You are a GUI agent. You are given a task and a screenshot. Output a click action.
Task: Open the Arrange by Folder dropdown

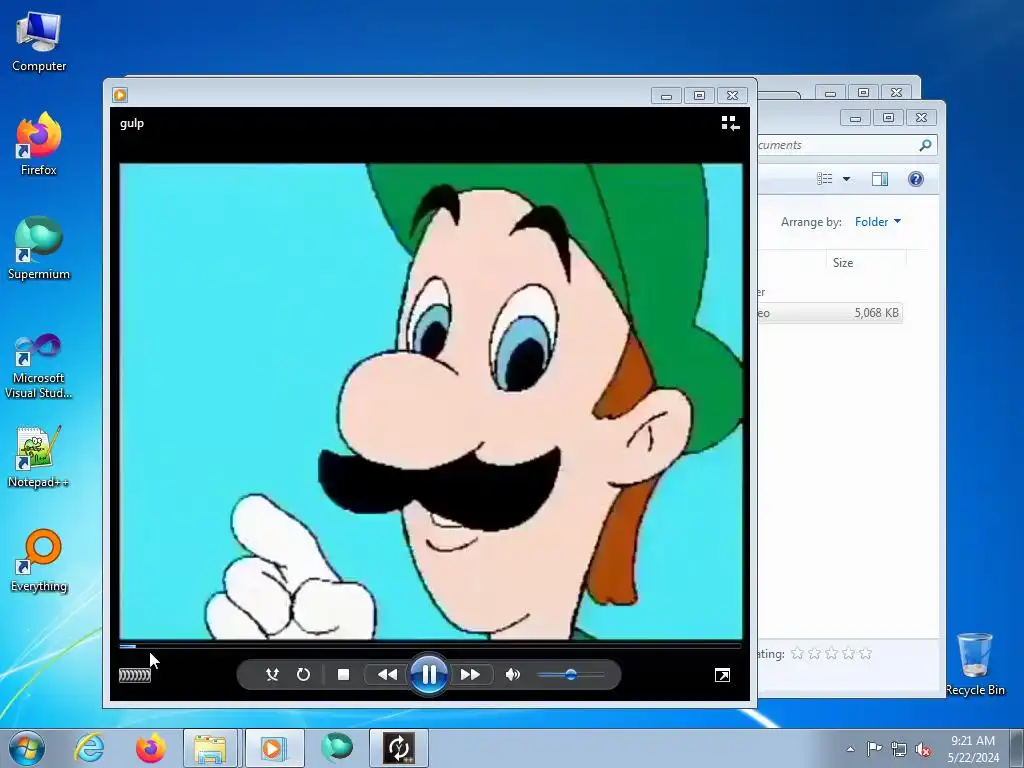click(877, 222)
